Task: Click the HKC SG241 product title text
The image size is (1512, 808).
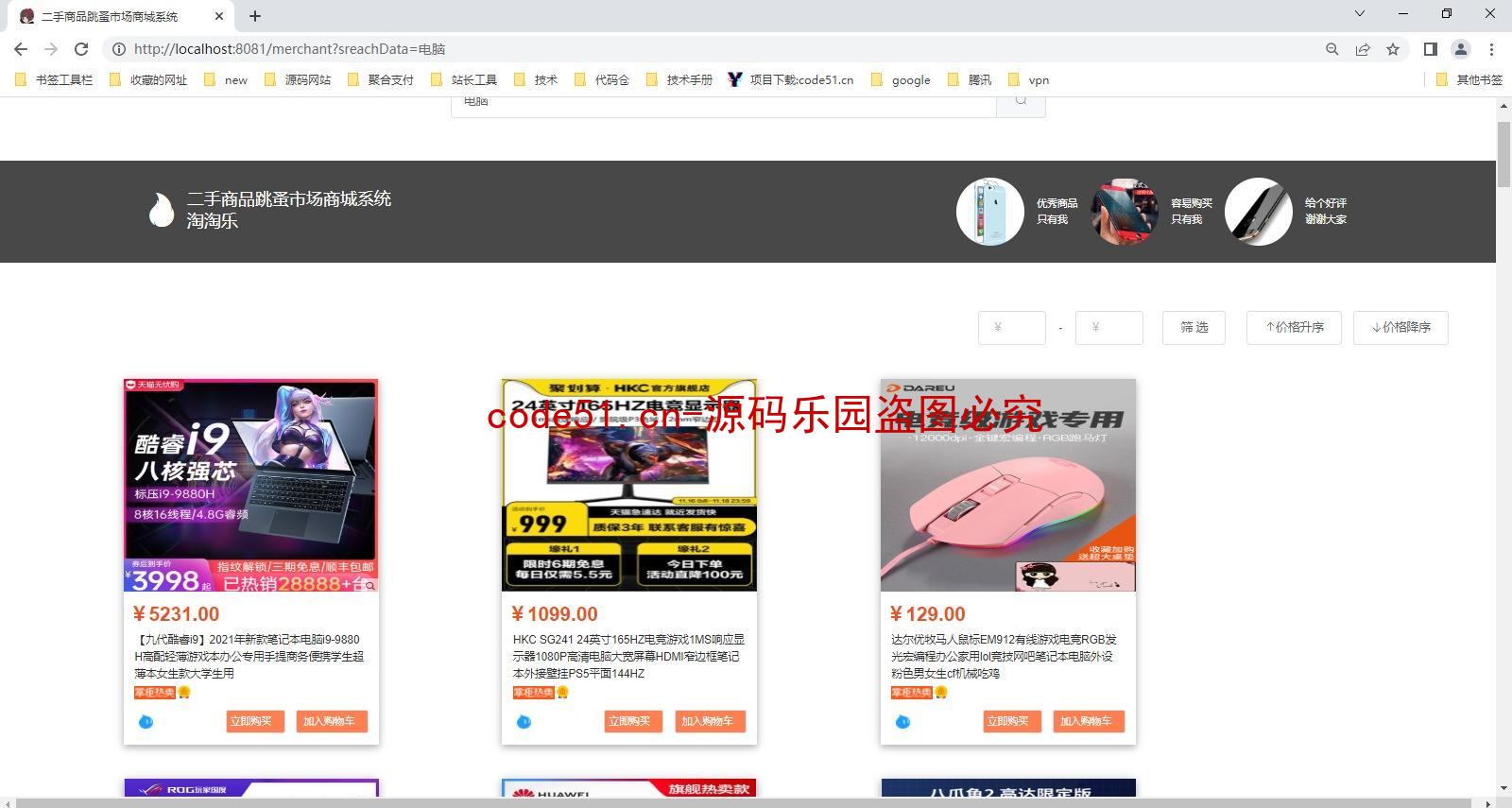Action: point(628,657)
